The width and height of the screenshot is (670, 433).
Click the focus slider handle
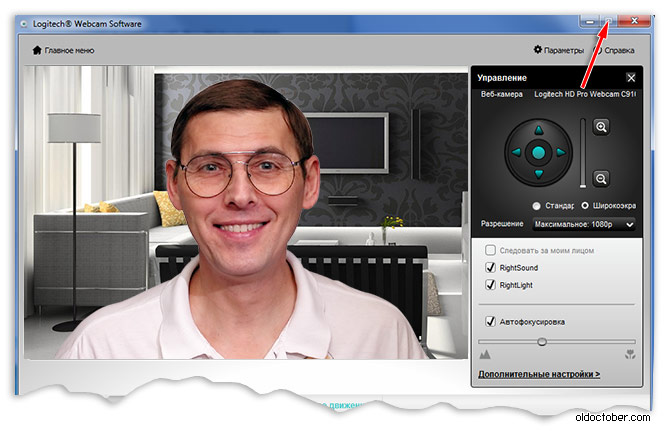(542, 342)
